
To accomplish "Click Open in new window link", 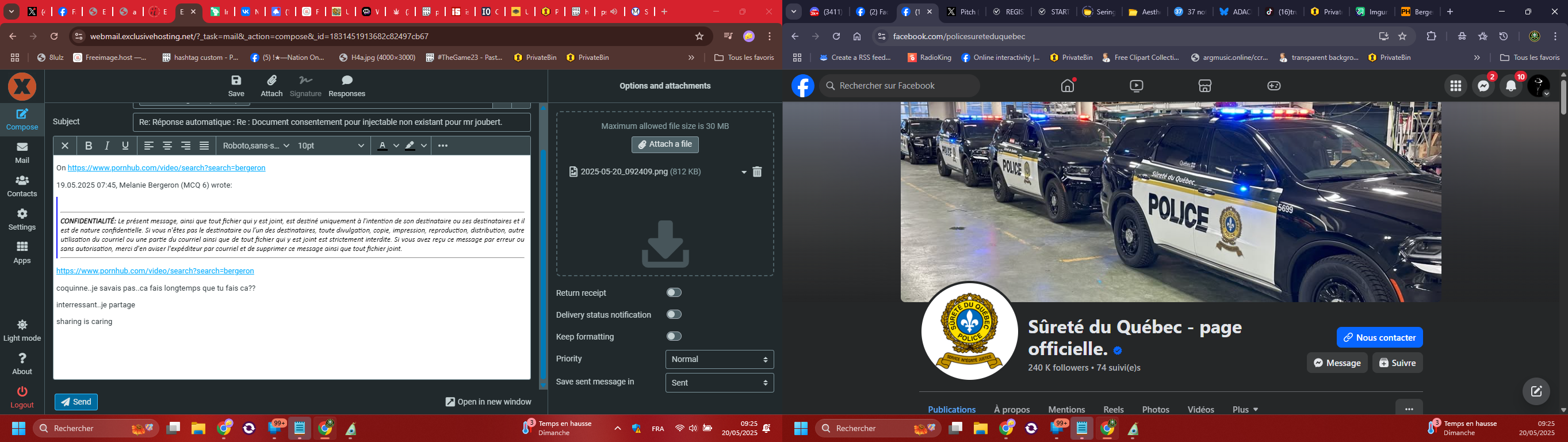I will [x=488, y=402].
